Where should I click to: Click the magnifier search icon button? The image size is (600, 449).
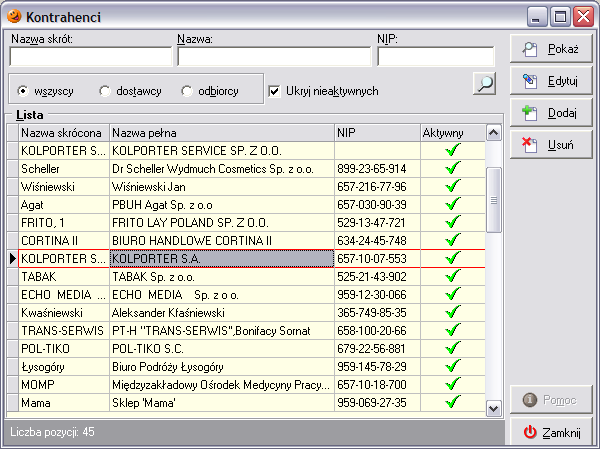pos(485,83)
